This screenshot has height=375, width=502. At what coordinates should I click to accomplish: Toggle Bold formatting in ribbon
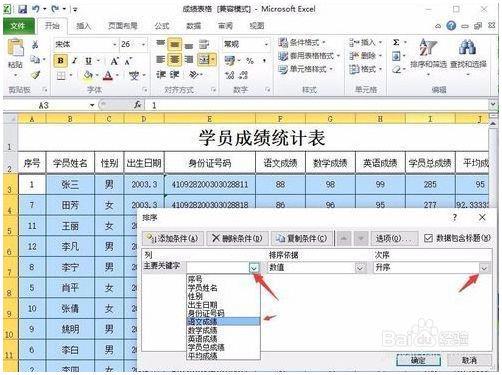coord(61,61)
